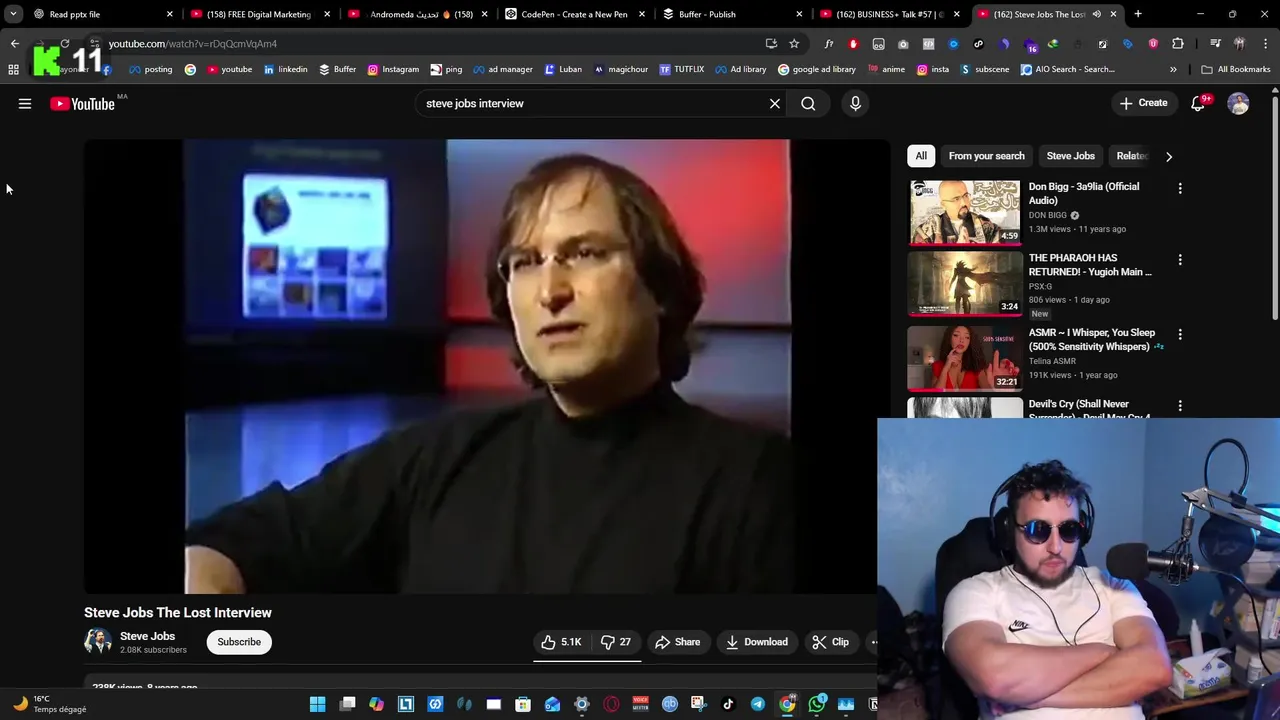Open the Instagram bookmark
Viewport: 1280px width, 720px height.
coord(393,69)
